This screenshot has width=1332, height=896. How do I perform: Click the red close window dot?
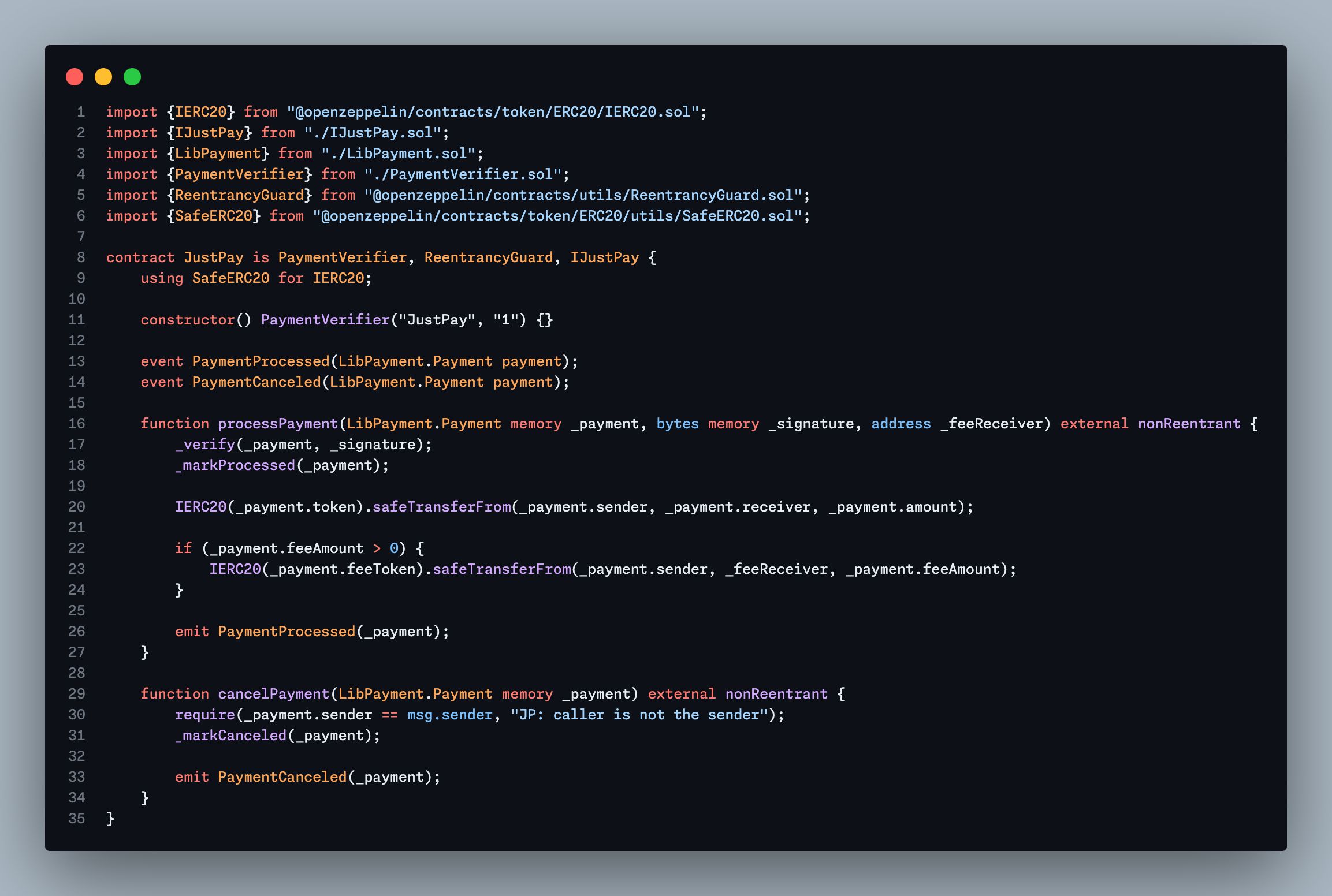tap(75, 77)
